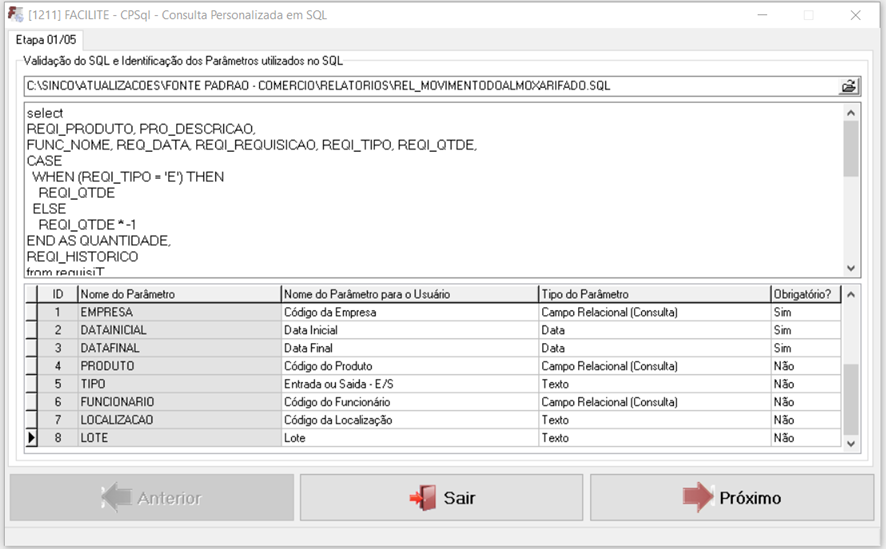
Task: Click the SQL file path field
Action: 432,86
